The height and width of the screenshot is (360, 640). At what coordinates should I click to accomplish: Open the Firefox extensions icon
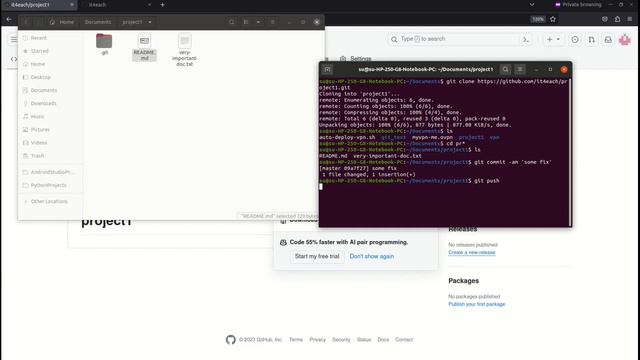618,19
